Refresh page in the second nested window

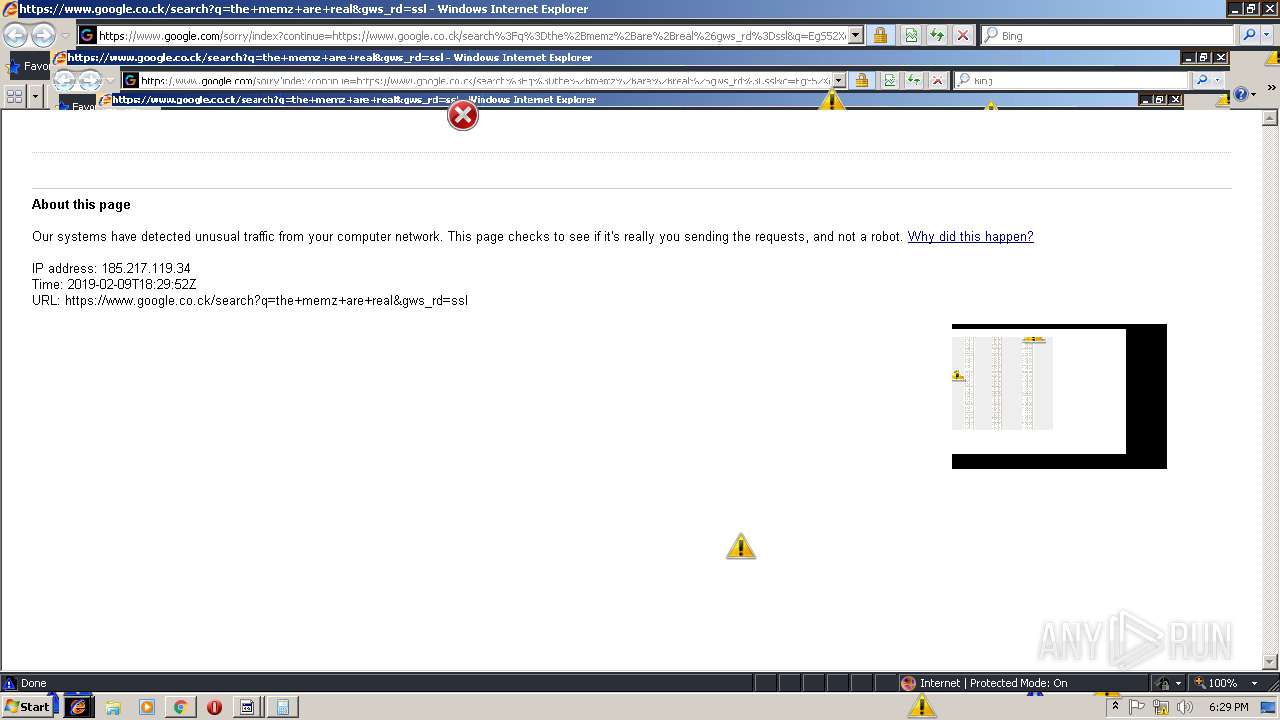(914, 81)
